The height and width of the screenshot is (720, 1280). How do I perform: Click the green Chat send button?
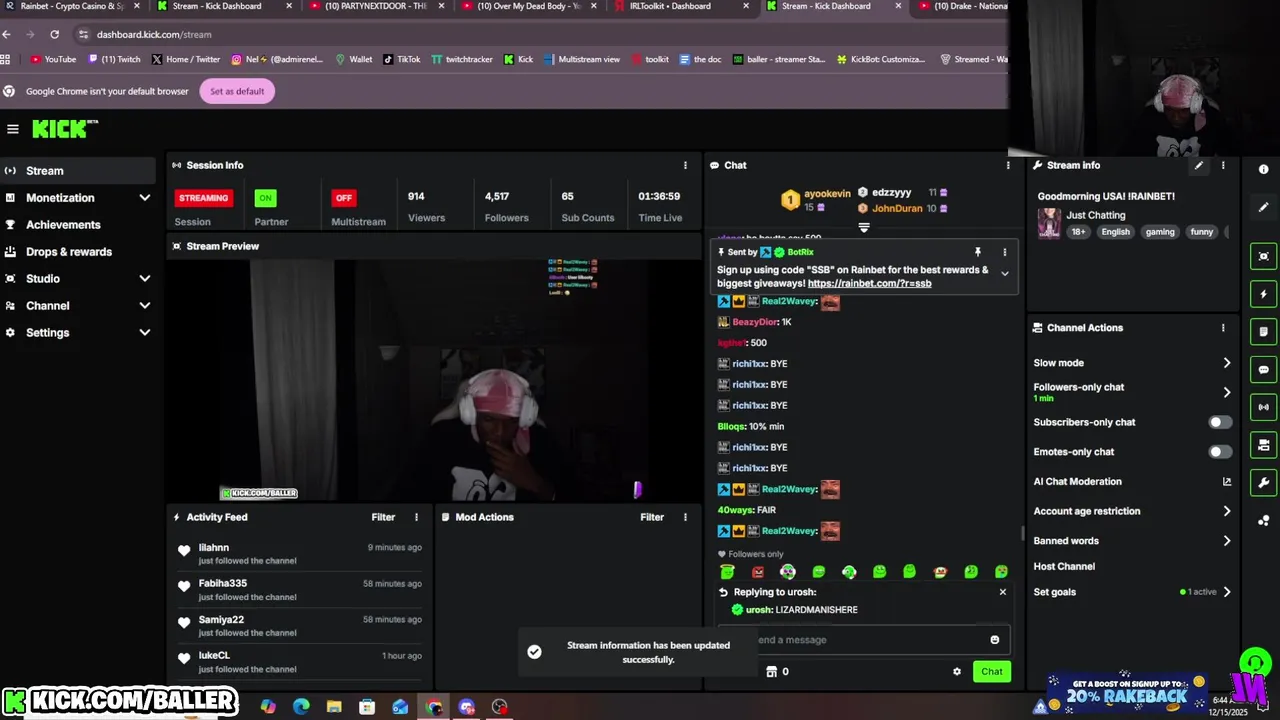[x=991, y=672]
